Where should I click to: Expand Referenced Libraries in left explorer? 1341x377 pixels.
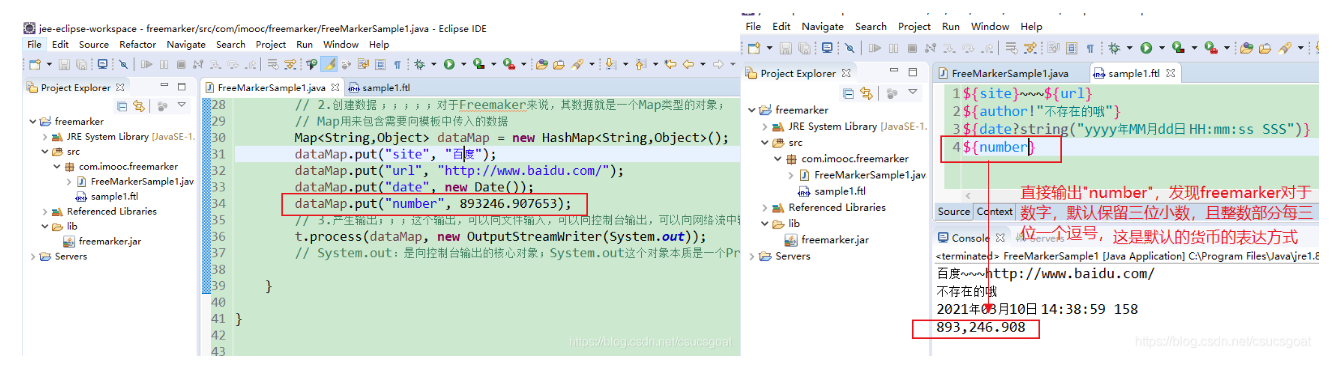tap(46, 212)
